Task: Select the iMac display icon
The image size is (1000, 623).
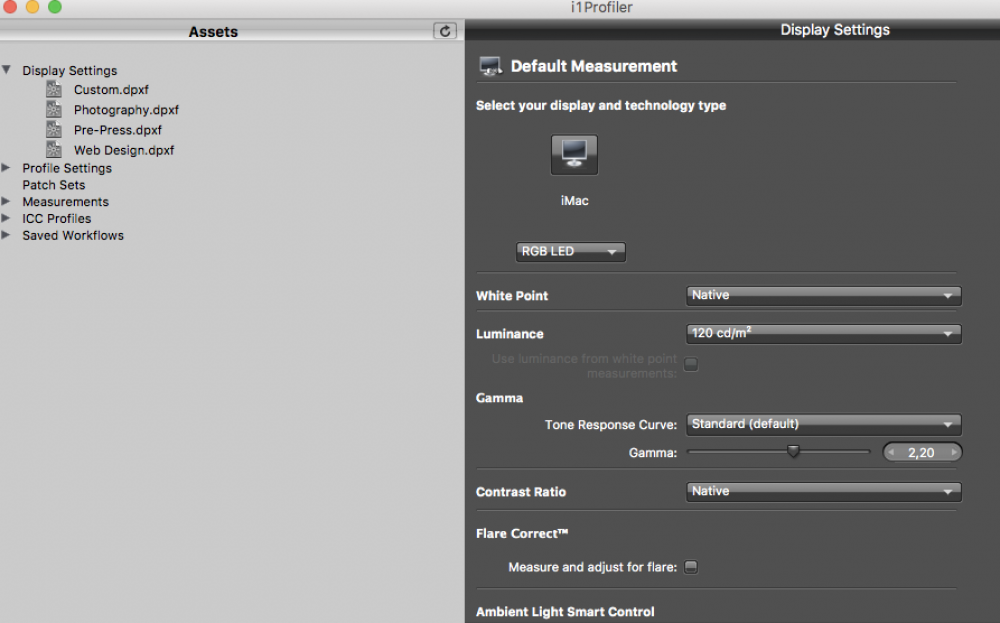Action: 574,154
